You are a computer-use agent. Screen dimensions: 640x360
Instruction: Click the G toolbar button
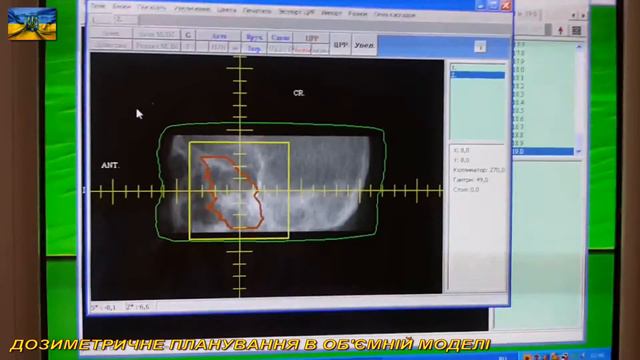(188, 35)
